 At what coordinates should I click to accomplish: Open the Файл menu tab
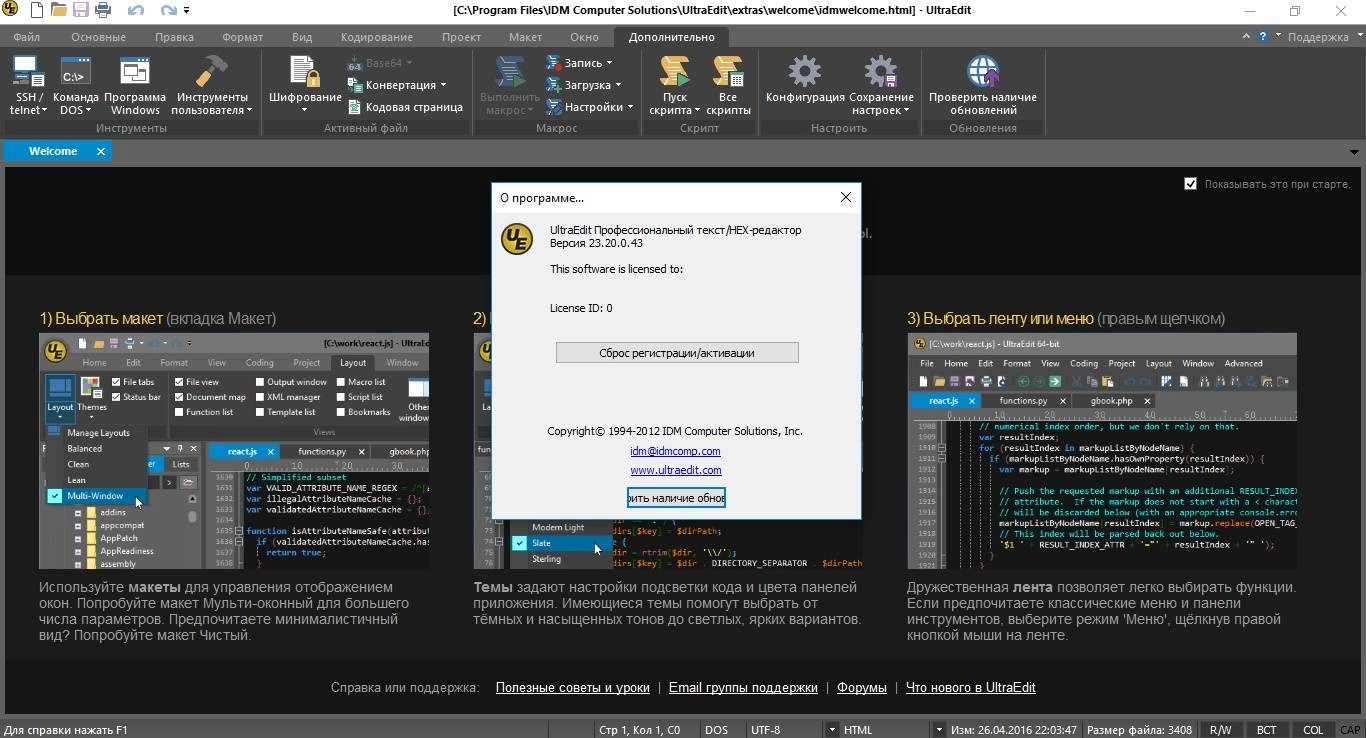coord(27,37)
